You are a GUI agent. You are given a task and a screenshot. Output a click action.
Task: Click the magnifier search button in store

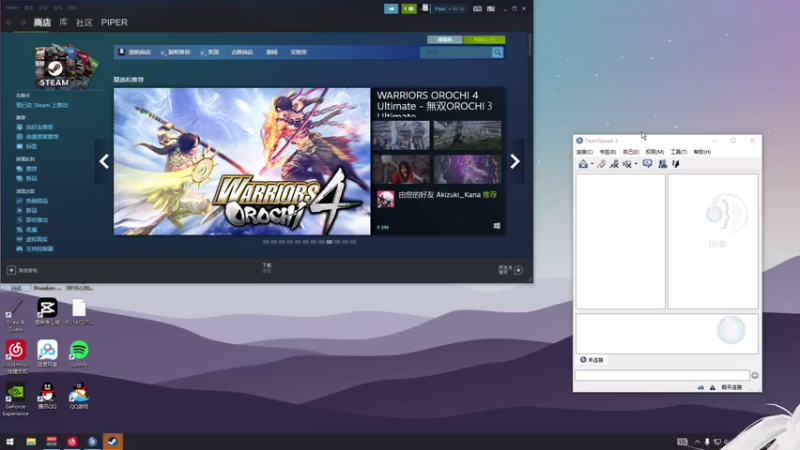pyautogui.click(x=497, y=53)
